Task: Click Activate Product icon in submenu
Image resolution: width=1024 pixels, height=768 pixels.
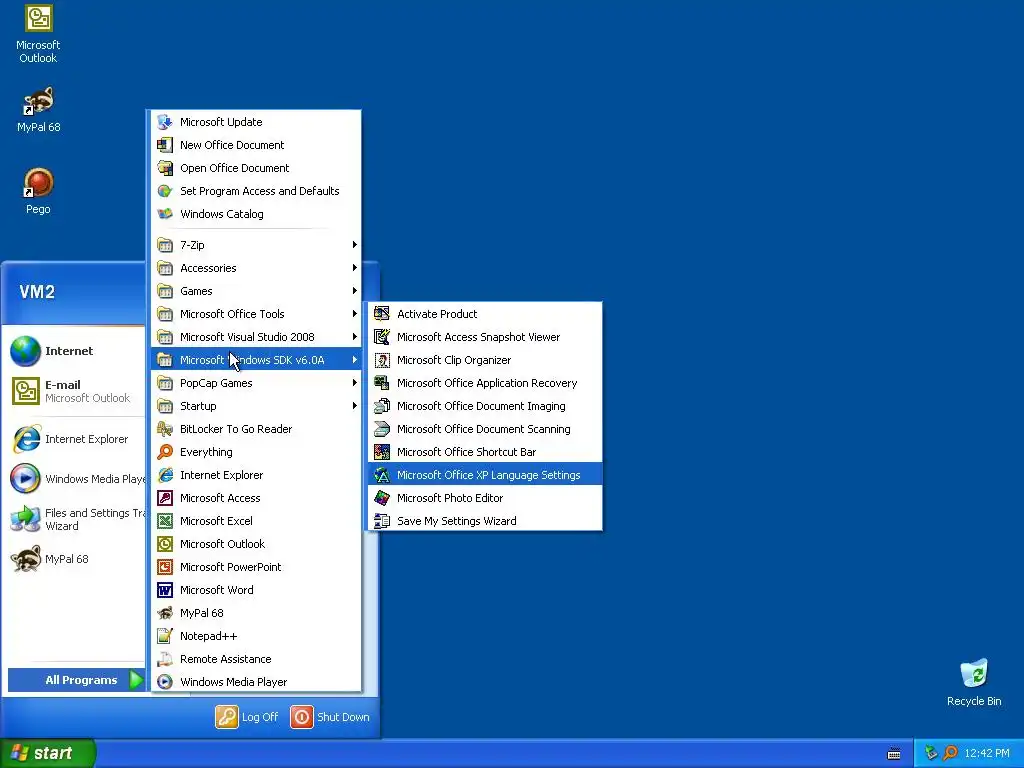Action: pyautogui.click(x=382, y=313)
